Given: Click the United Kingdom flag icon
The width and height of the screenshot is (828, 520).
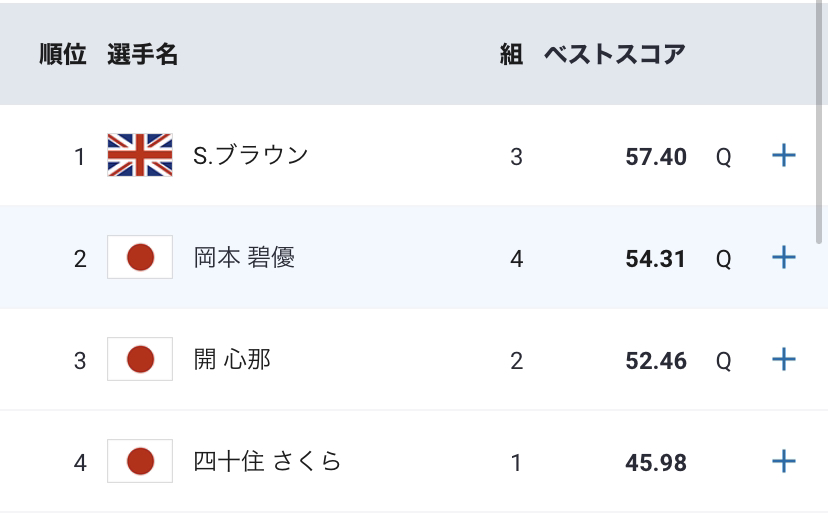Looking at the screenshot, I should (x=140, y=155).
